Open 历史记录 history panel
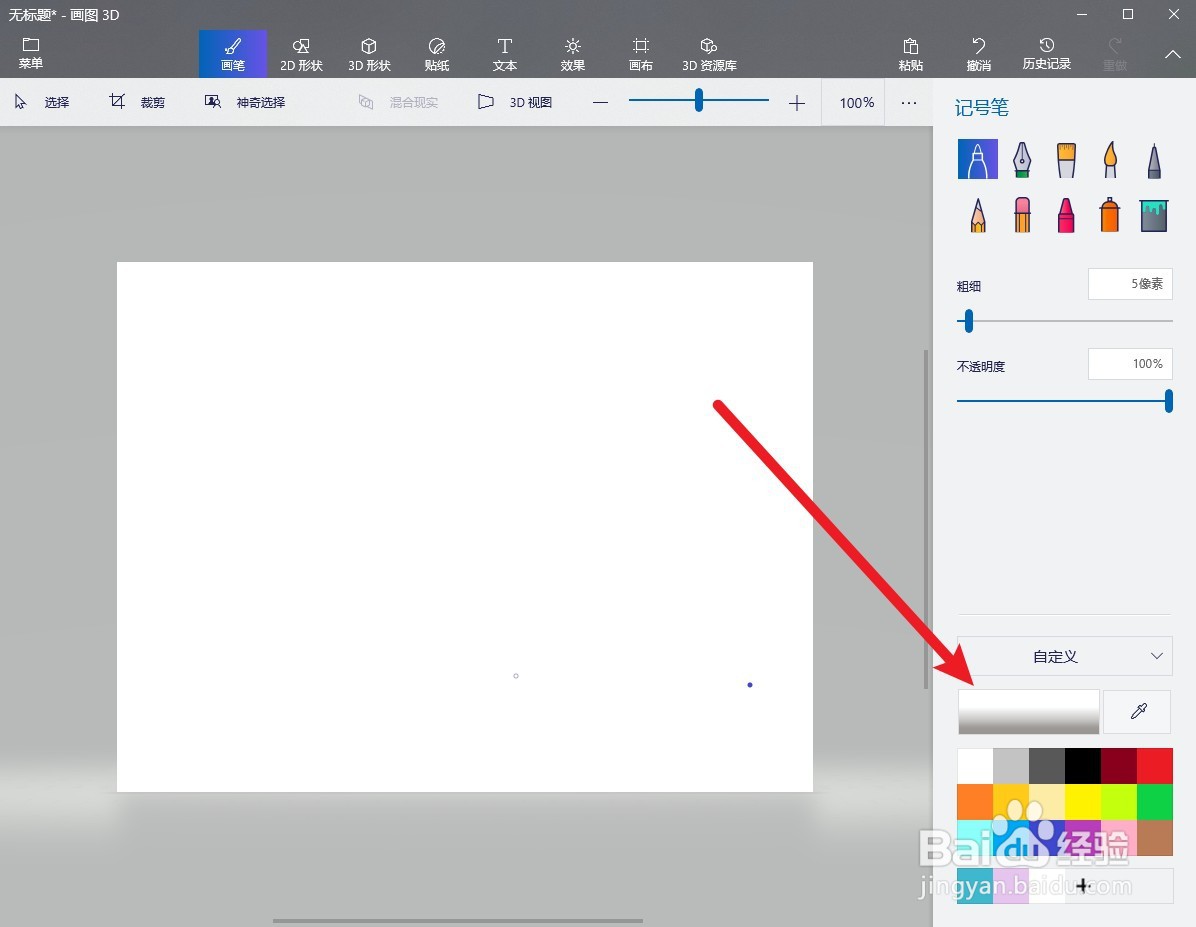 tap(1046, 54)
